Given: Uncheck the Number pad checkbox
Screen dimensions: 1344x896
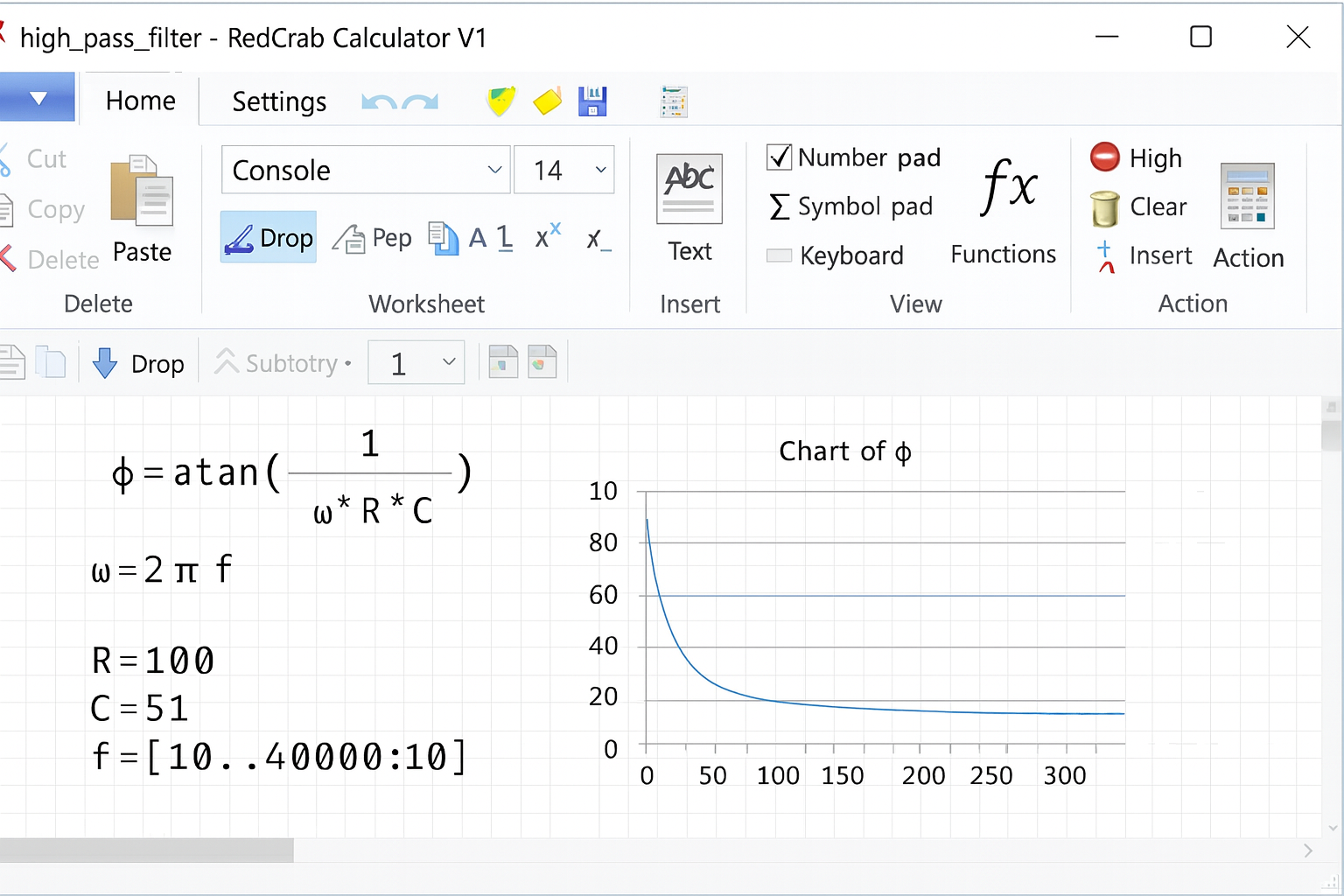Looking at the screenshot, I should tap(780, 157).
